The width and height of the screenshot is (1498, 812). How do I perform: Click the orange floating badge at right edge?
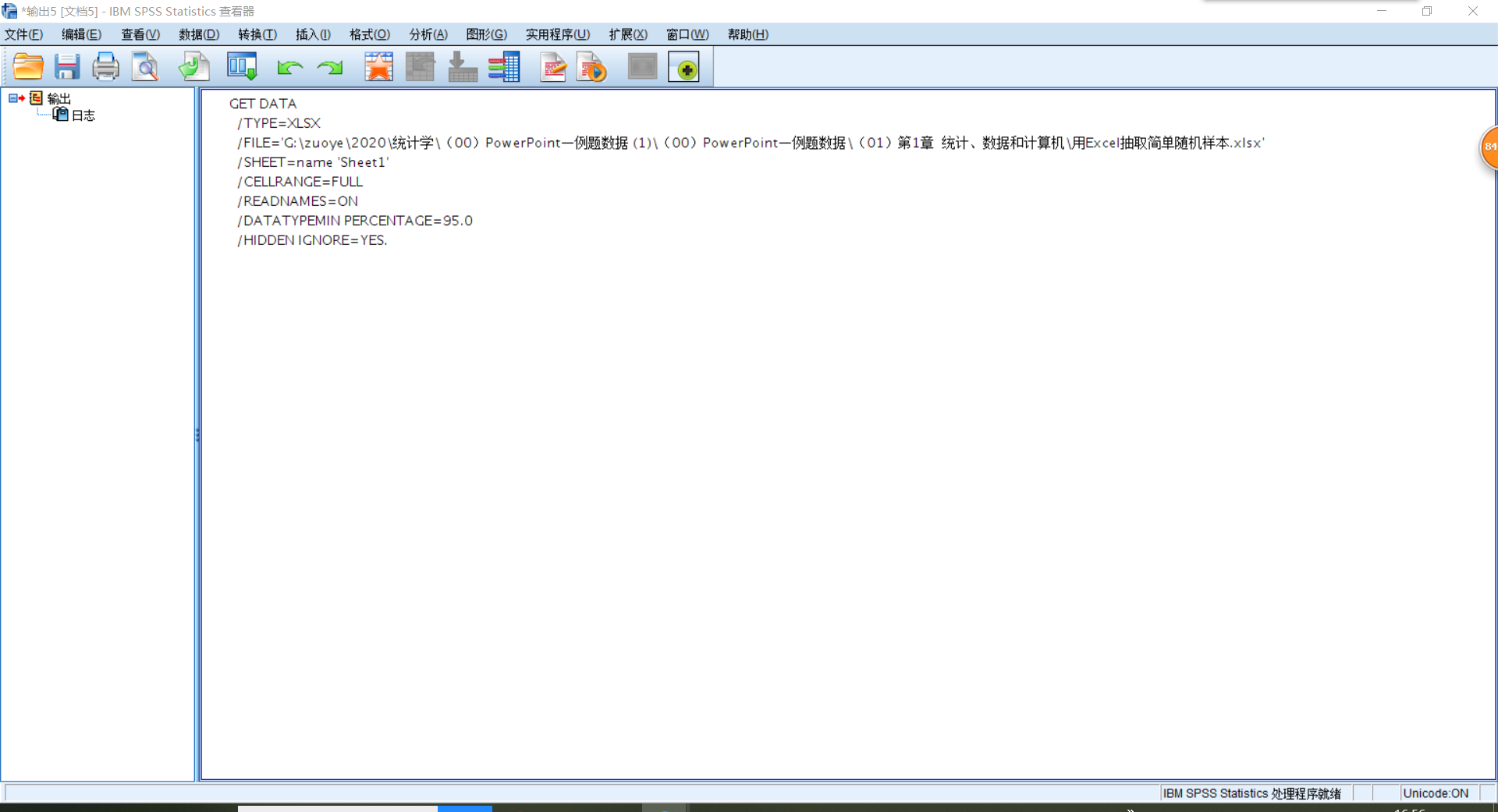[1489, 147]
